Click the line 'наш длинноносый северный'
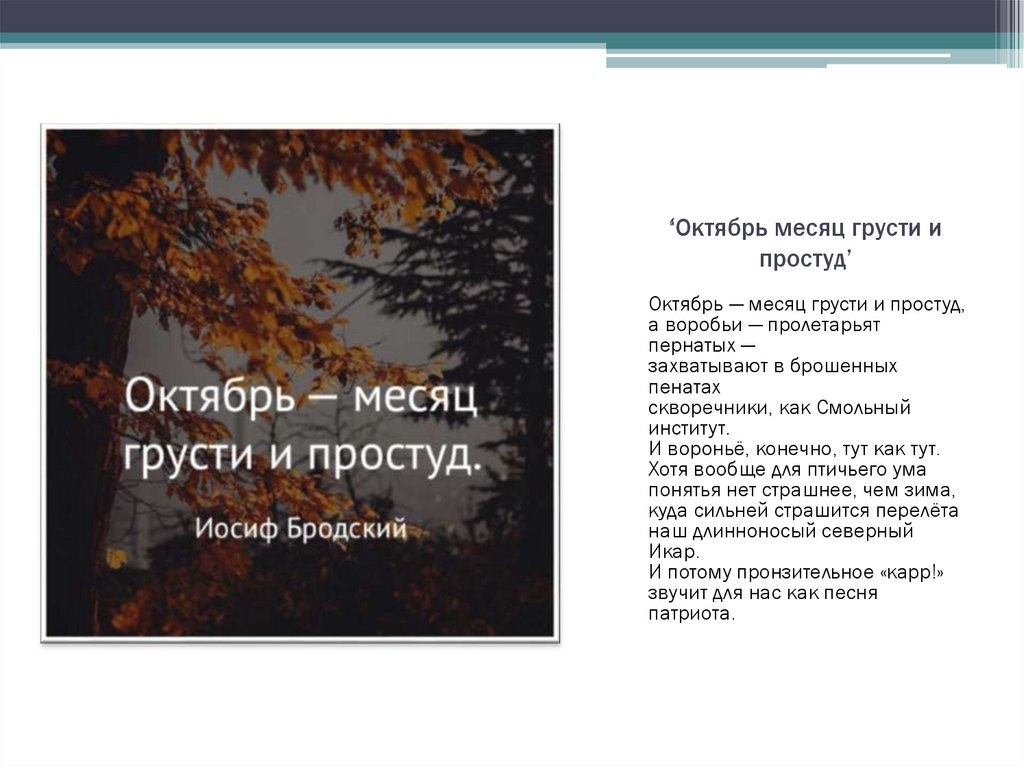The width and height of the screenshot is (1024, 767). (x=780, y=531)
